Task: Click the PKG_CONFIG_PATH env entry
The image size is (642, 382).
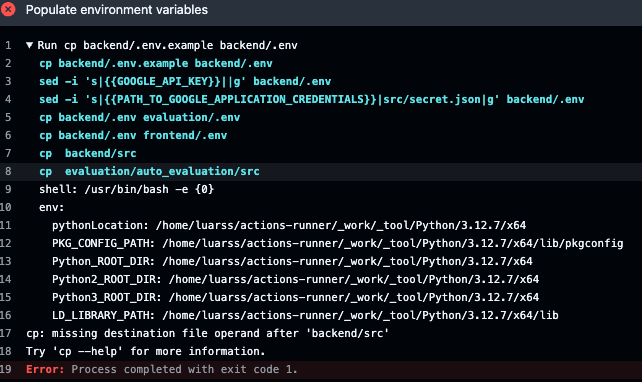Action: click(337, 243)
